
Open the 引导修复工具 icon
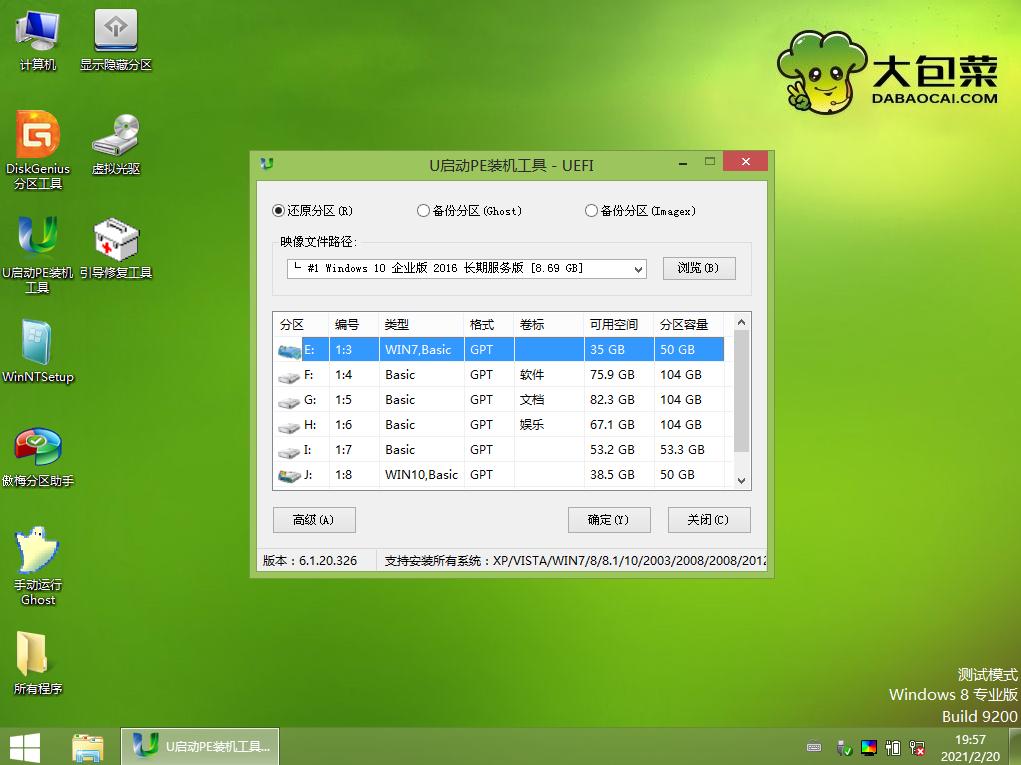pos(116,249)
